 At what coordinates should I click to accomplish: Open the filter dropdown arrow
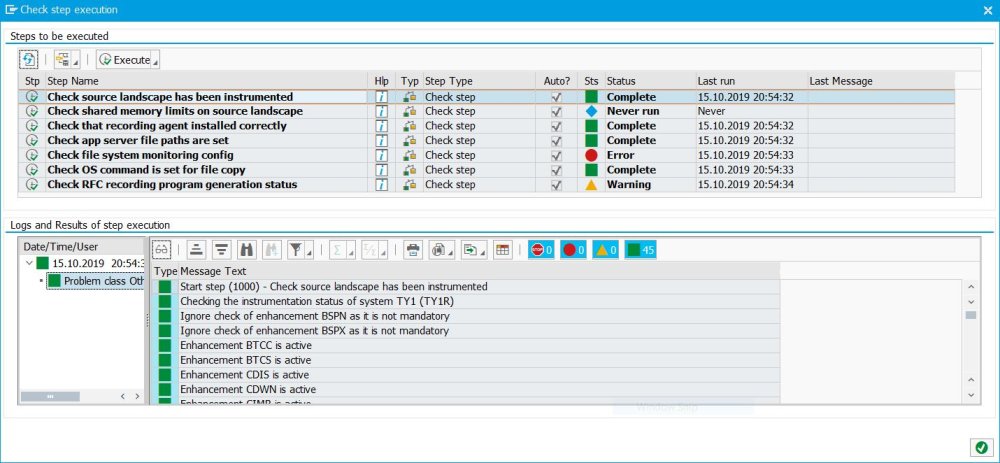309,250
